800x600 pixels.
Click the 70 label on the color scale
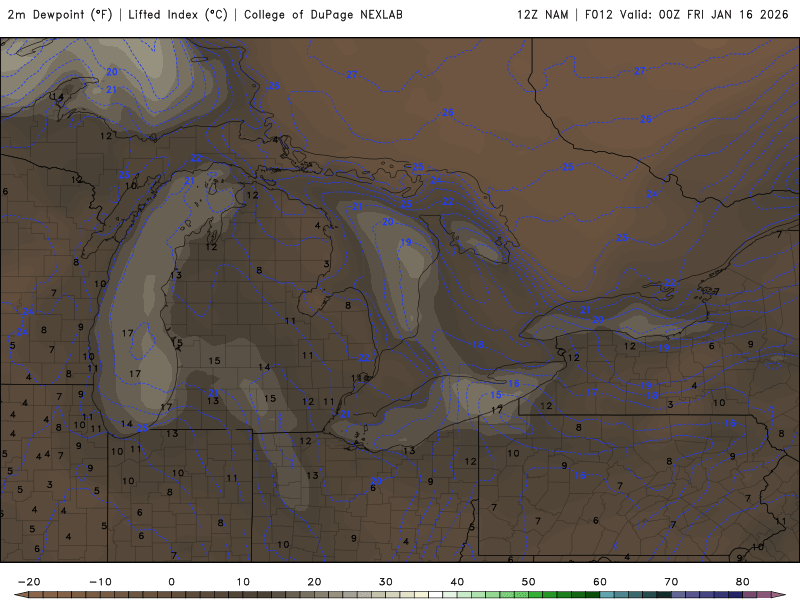(x=671, y=582)
